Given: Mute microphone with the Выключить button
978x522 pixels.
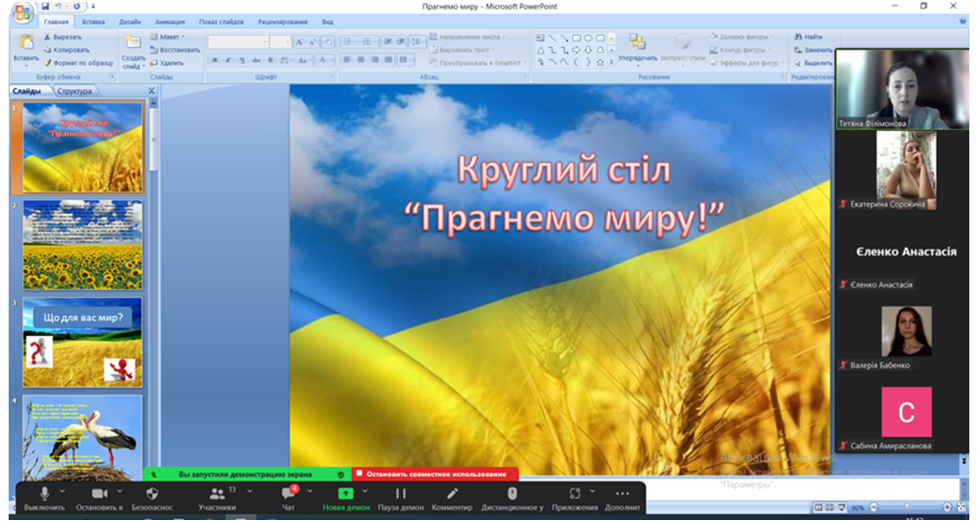Looking at the screenshot, I should click(44, 494).
